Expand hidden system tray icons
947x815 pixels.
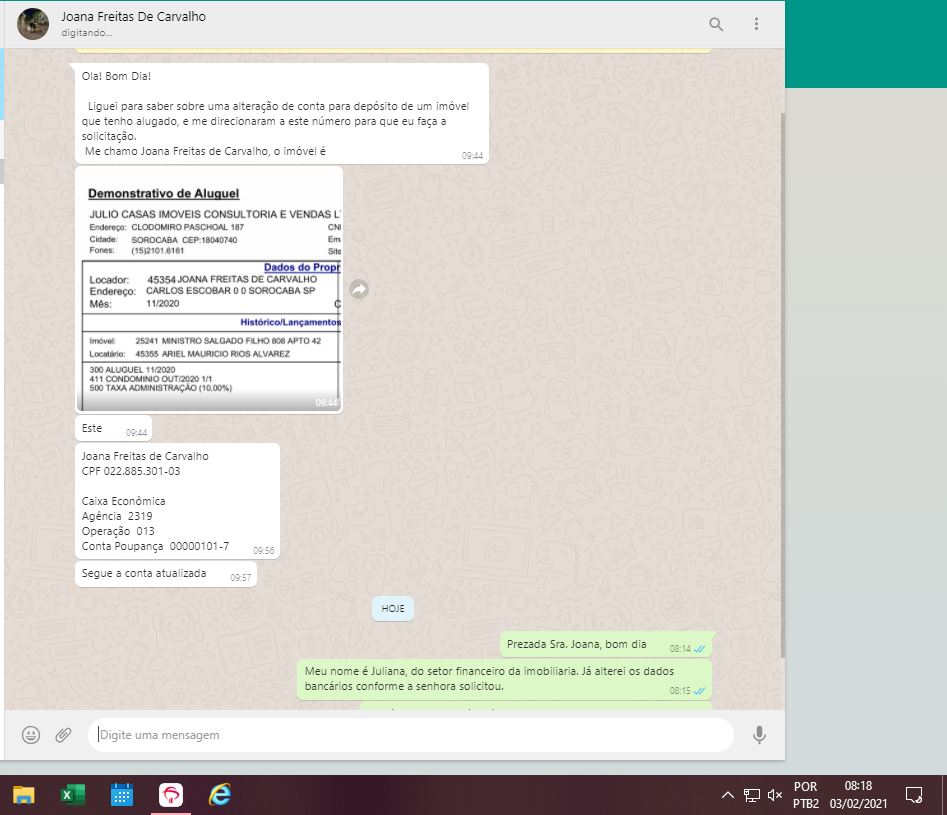tap(727, 795)
